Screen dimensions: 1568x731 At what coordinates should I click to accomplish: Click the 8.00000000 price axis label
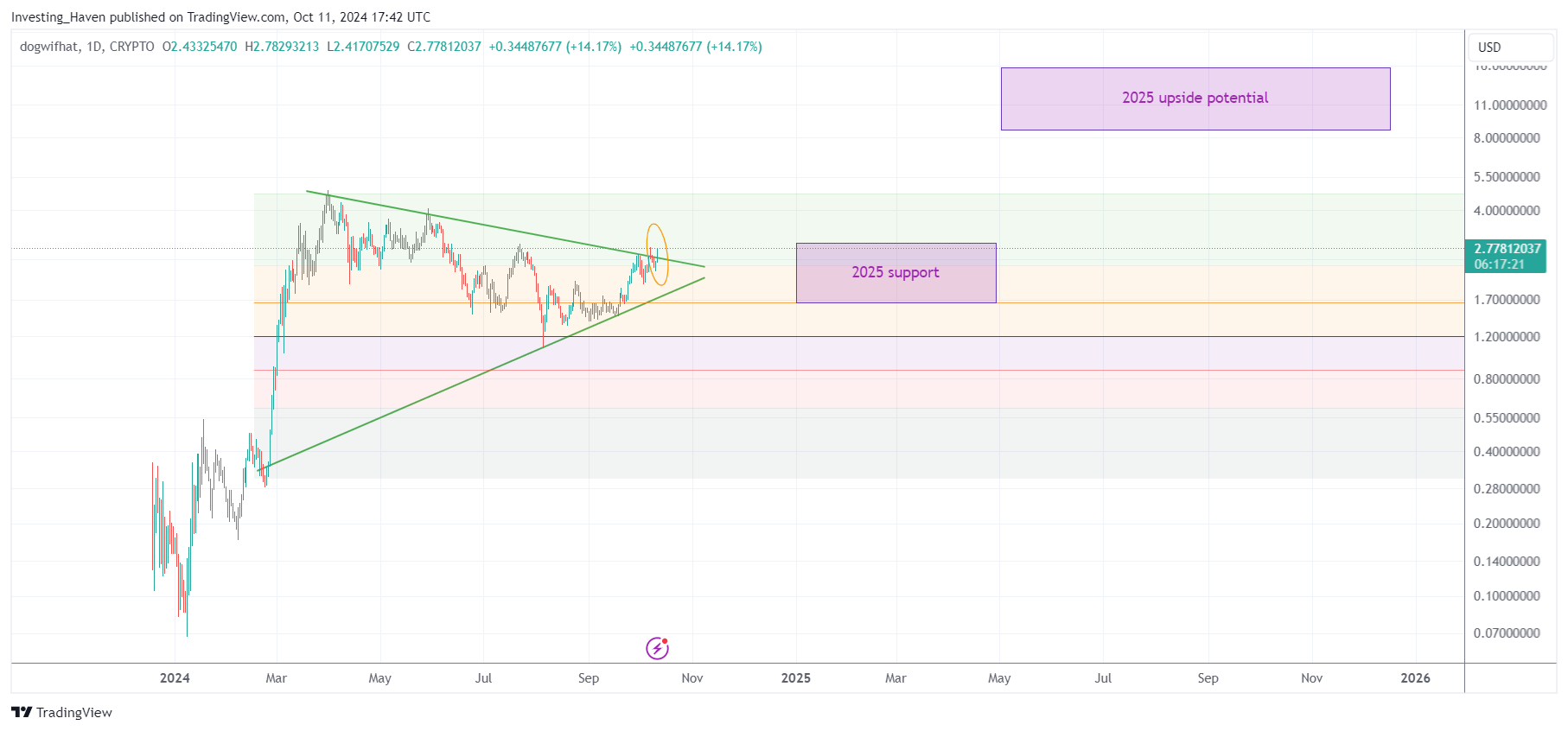coord(1507,138)
